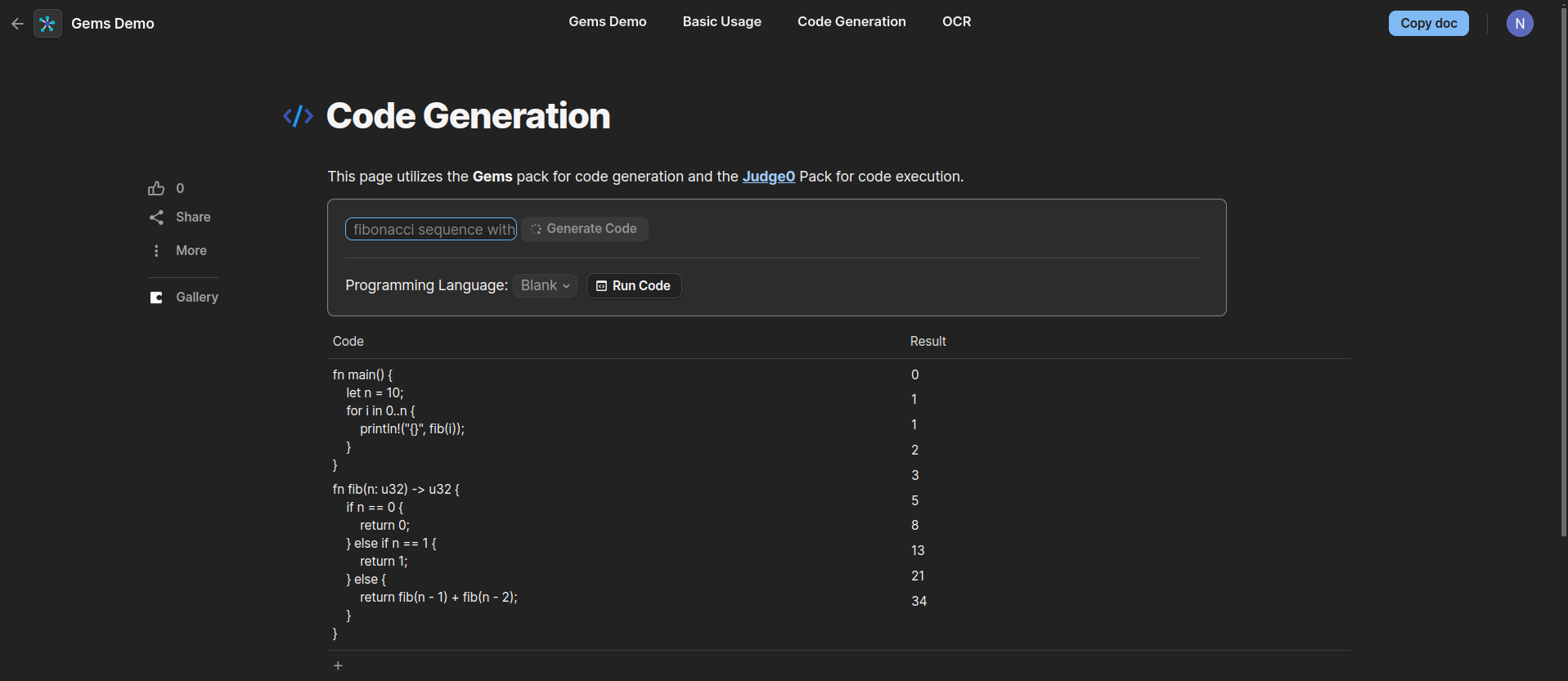The height and width of the screenshot is (681, 1568).
Task: Click result value 13
Action: point(919,551)
